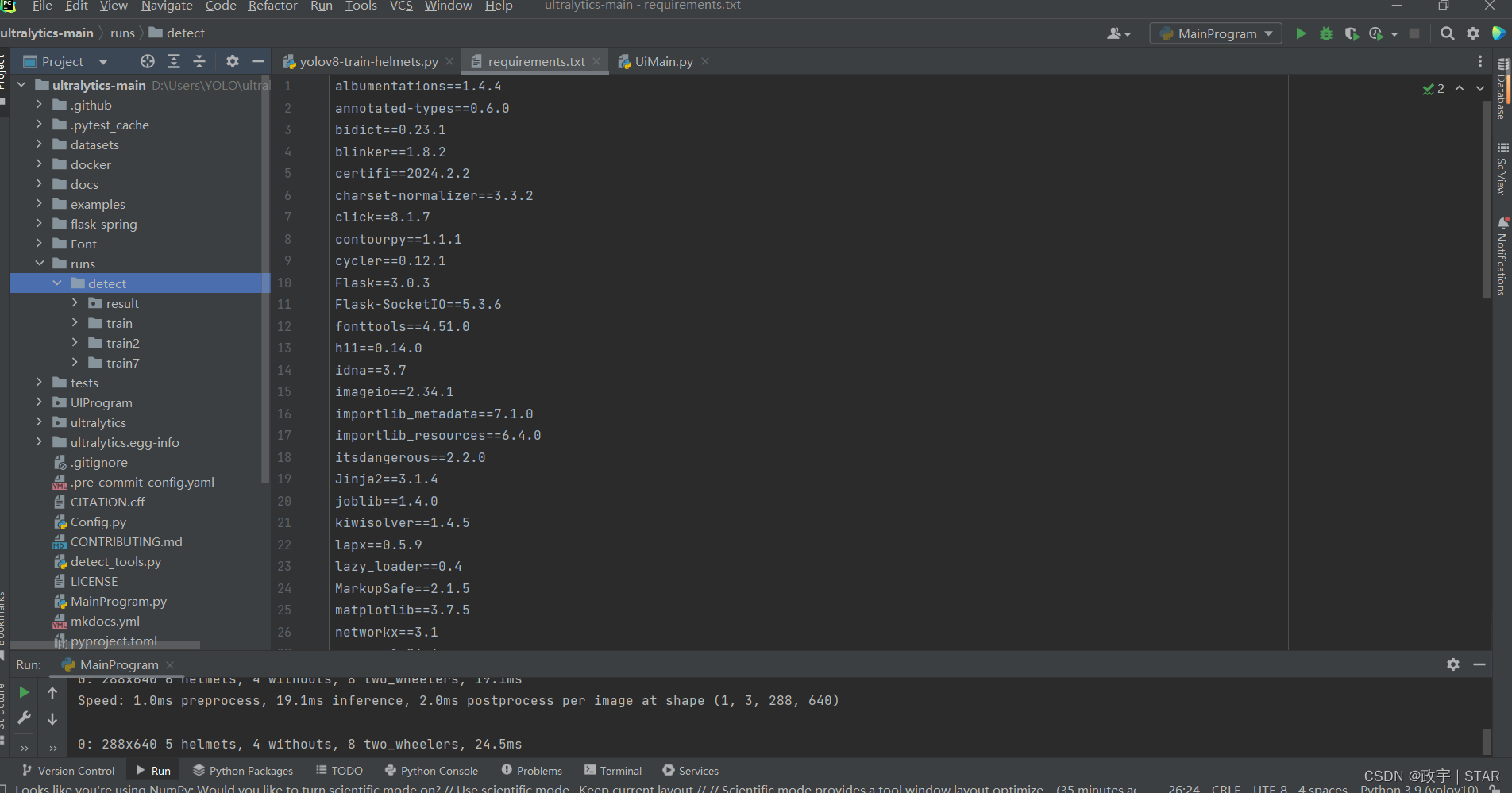Open the File menu
The height and width of the screenshot is (793, 1512).
[x=42, y=6]
